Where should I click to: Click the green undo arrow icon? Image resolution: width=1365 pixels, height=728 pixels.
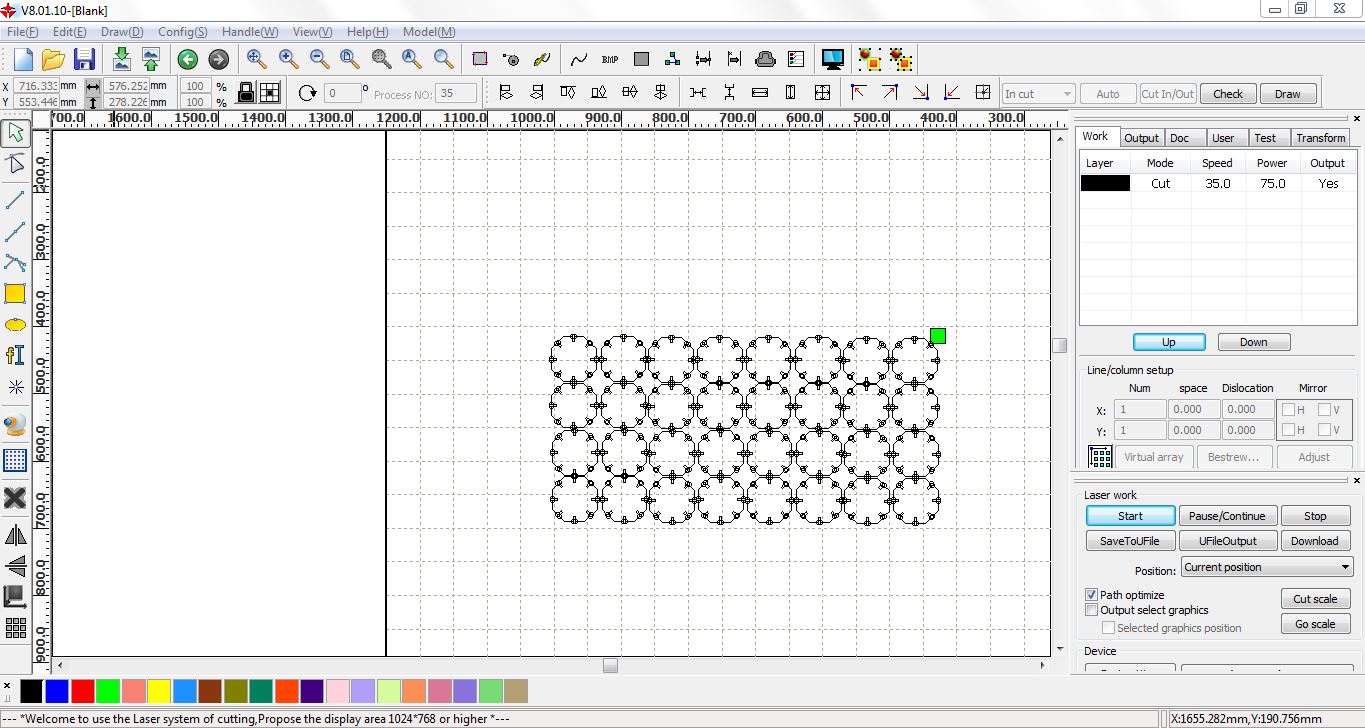click(x=187, y=59)
